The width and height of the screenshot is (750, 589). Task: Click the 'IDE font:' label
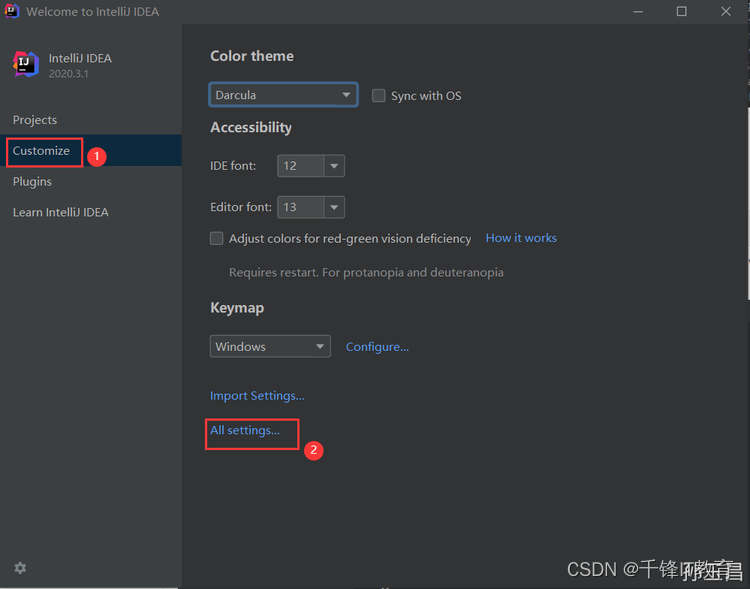click(233, 166)
